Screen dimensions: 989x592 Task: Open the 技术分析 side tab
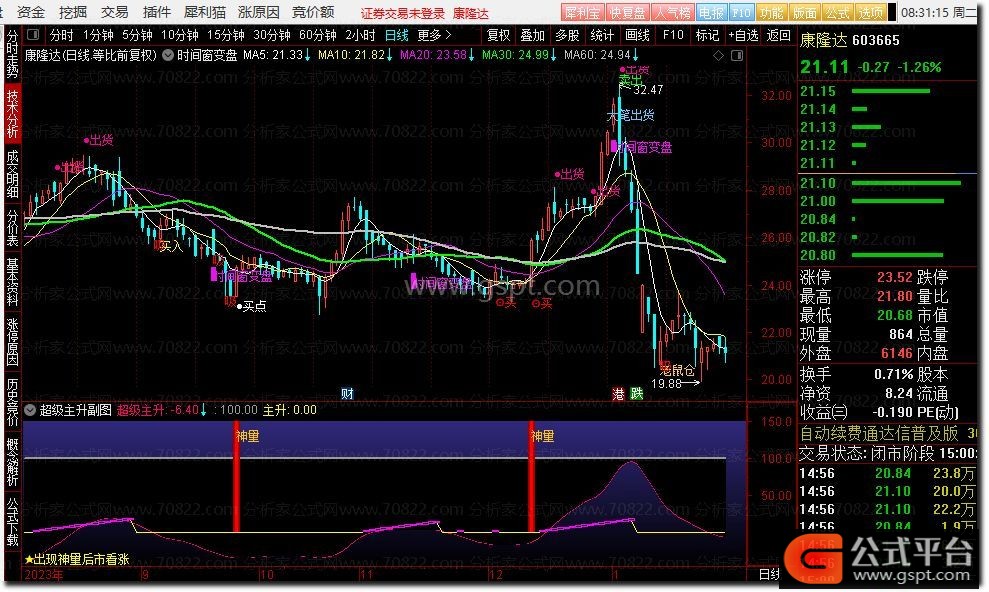12,113
